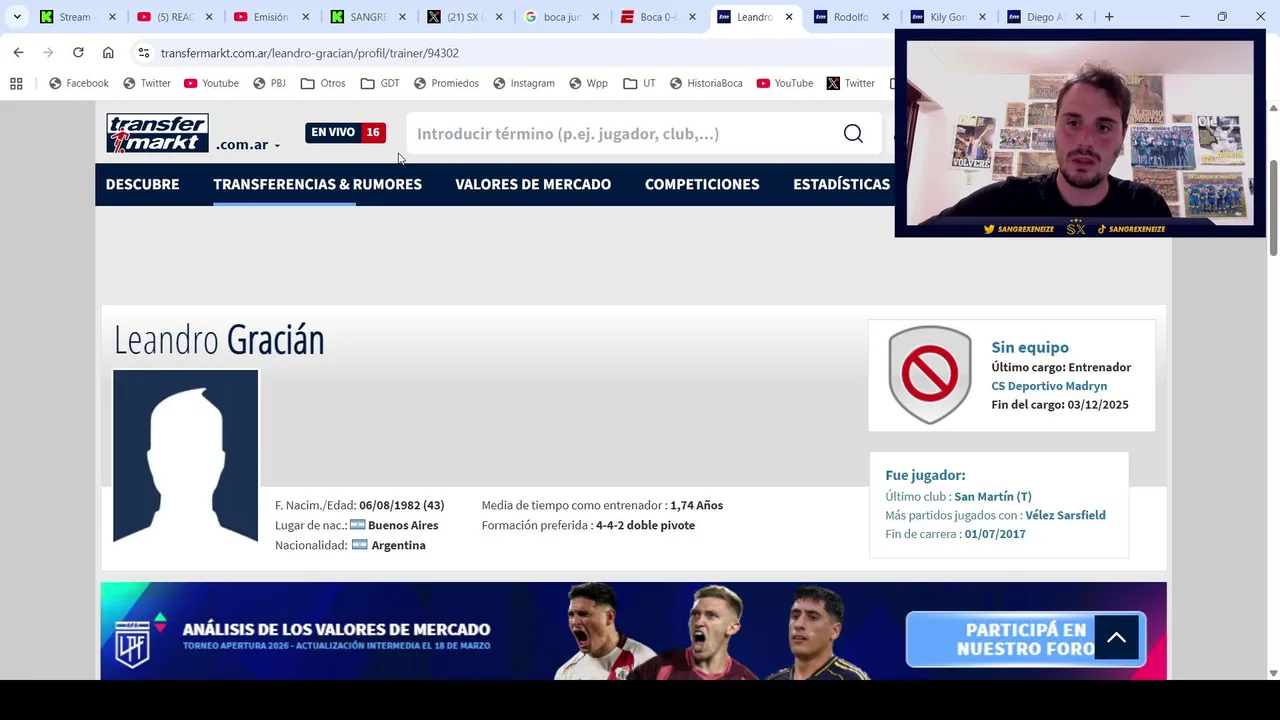Image resolution: width=1280 pixels, height=720 pixels.
Task: Switch to the Boca 0-0 tab
Action: click(x=657, y=17)
